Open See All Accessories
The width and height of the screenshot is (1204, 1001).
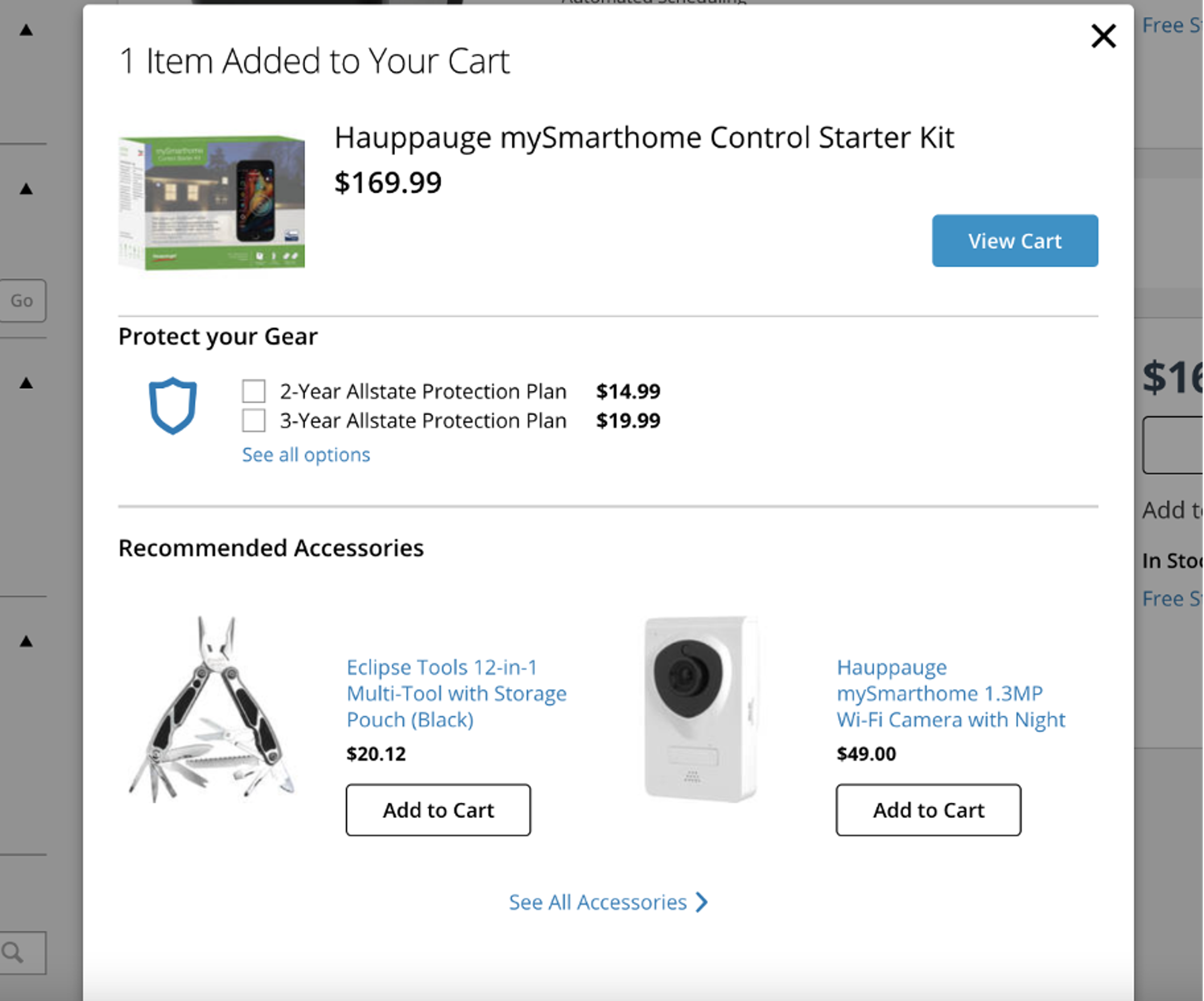(597, 903)
